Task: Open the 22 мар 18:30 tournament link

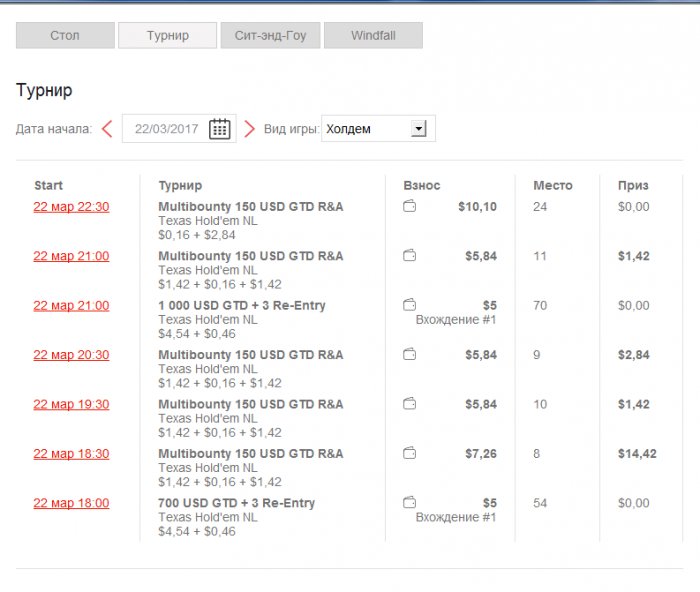Action: tap(71, 454)
